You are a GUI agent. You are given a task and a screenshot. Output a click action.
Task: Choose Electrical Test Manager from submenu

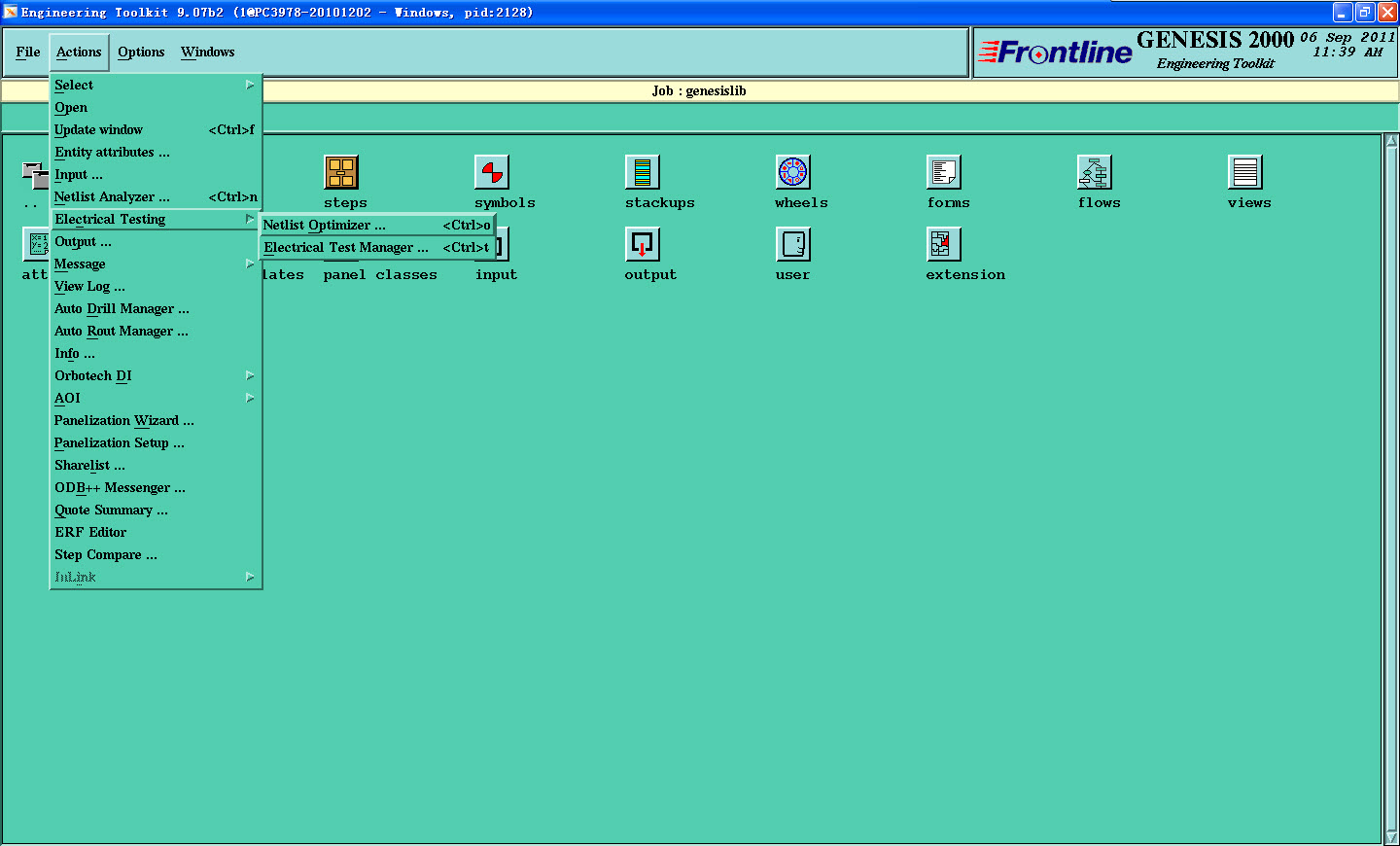[x=377, y=247]
